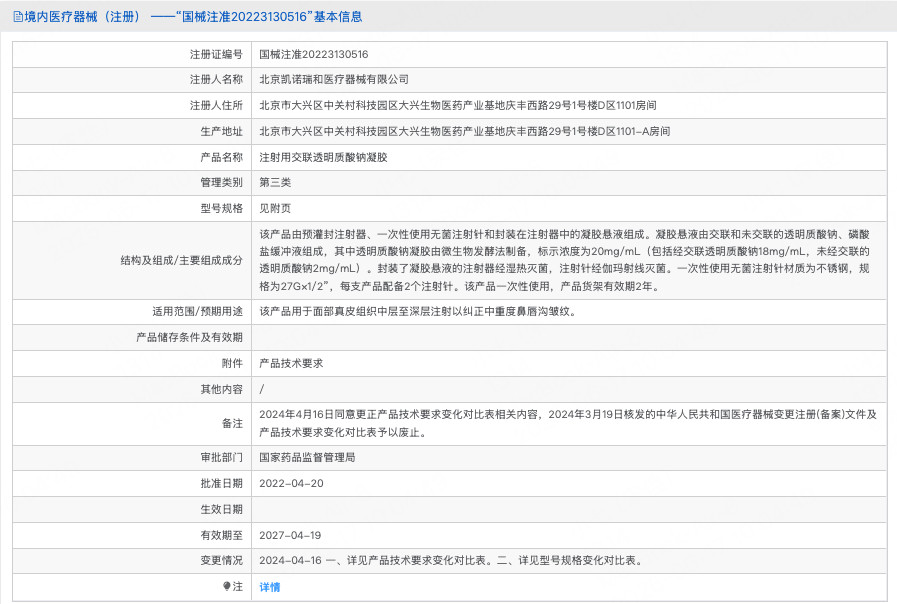
Task: Click the registrant name 北京凯诺瑞和医疗器械有限公司
Action: [x=334, y=80]
